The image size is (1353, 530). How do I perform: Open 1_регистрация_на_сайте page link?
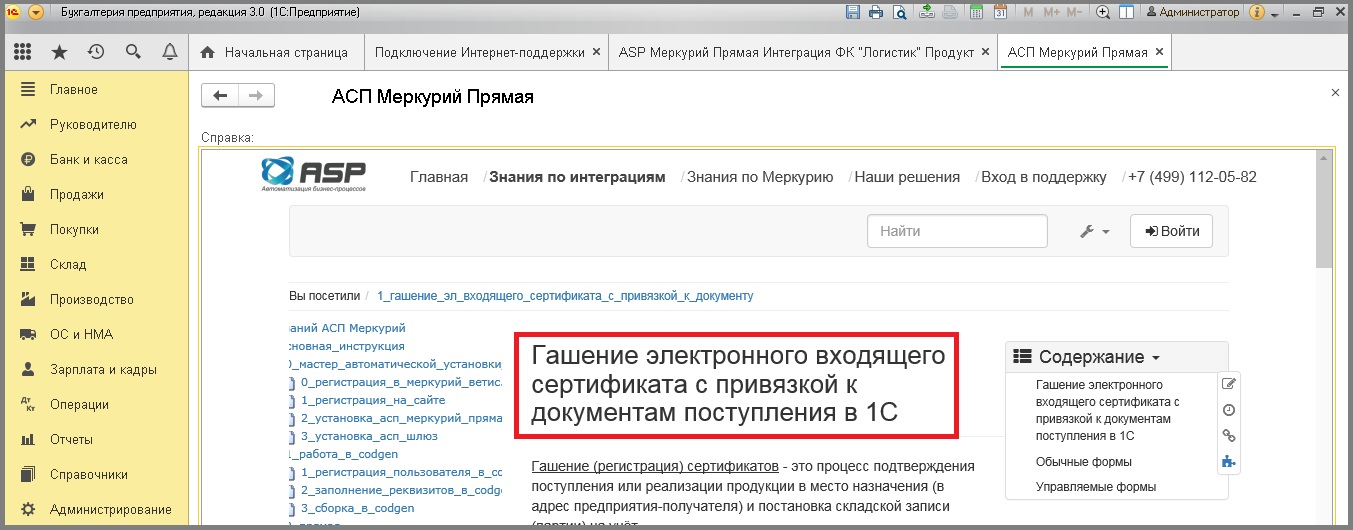373,399
